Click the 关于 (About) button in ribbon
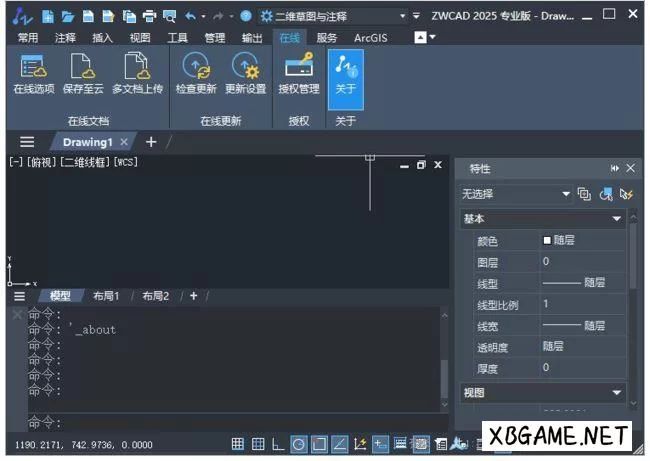 pyautogui.click(x=345, y=73)
